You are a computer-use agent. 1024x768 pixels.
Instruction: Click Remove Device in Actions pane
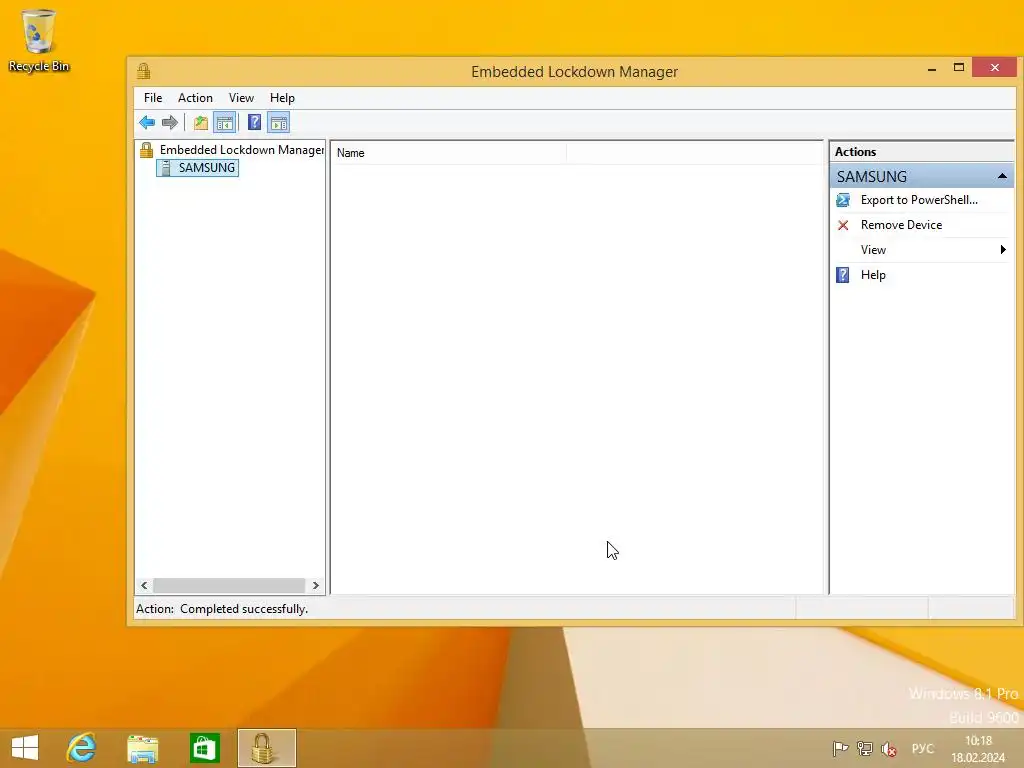tap(901, 225)
